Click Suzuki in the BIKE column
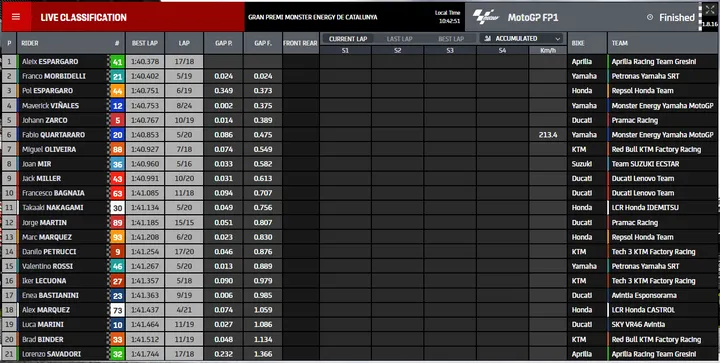Screen dimensions: 720x363 [x=582, y=164]
